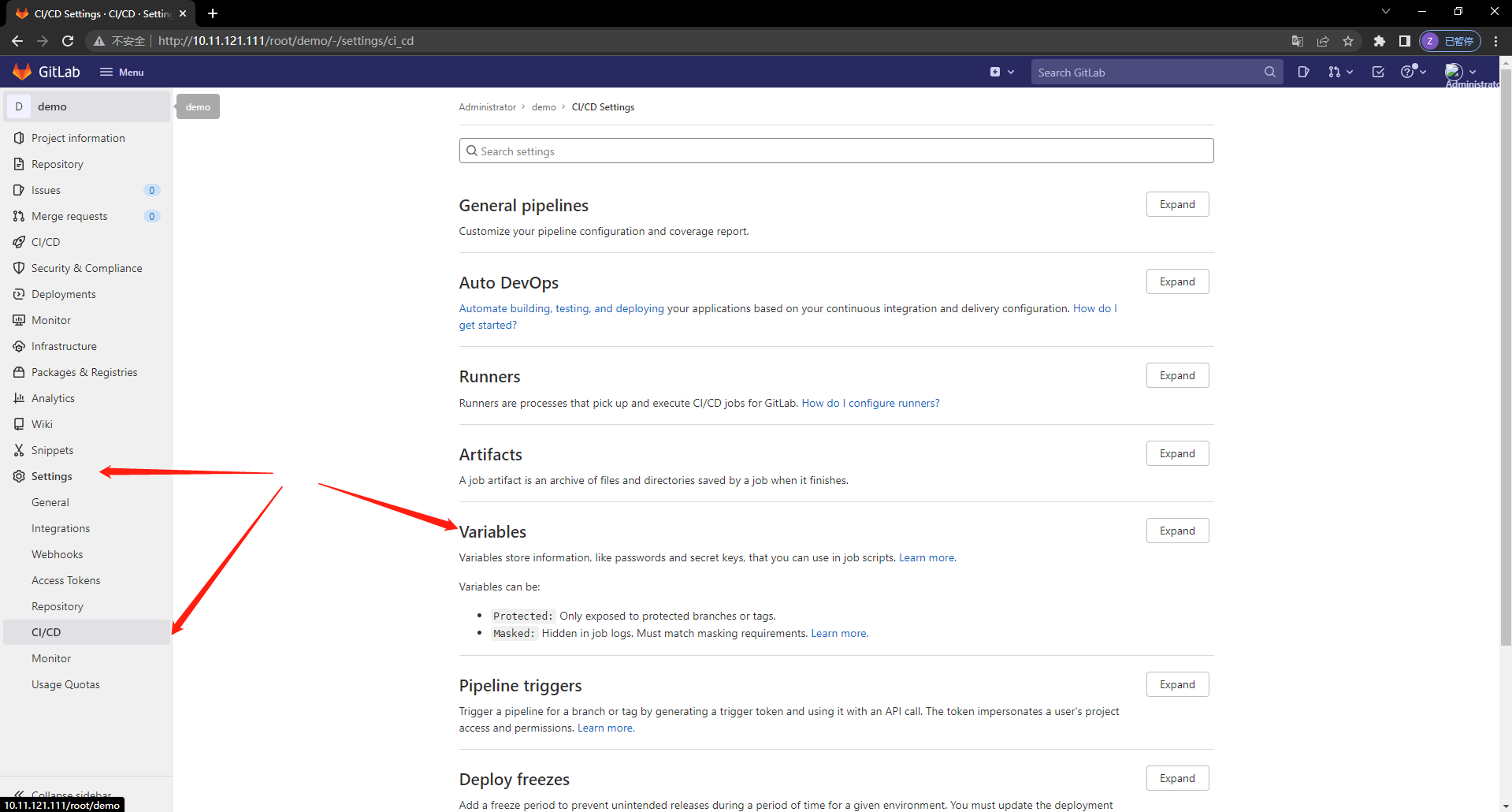Open the Issues icon in top navbar
The height and width of the screenshot is (812, 1512).
click(x=1303, y=72)
